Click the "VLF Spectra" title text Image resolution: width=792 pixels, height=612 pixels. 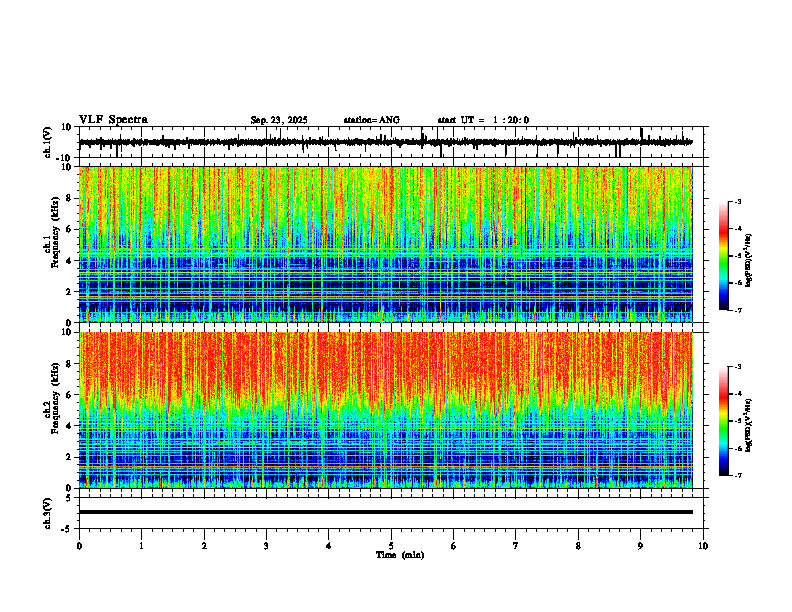tap(113, 120)
